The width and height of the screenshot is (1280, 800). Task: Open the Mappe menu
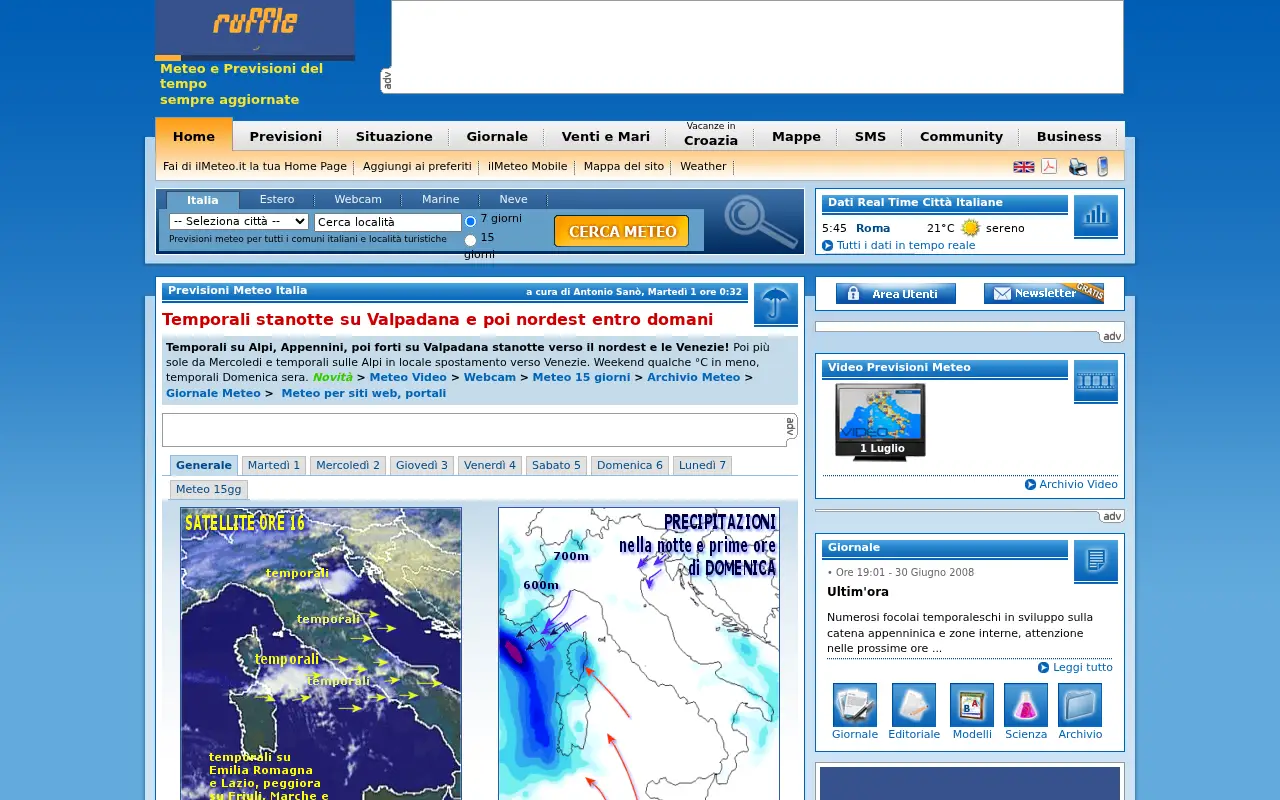click(796, 137)
